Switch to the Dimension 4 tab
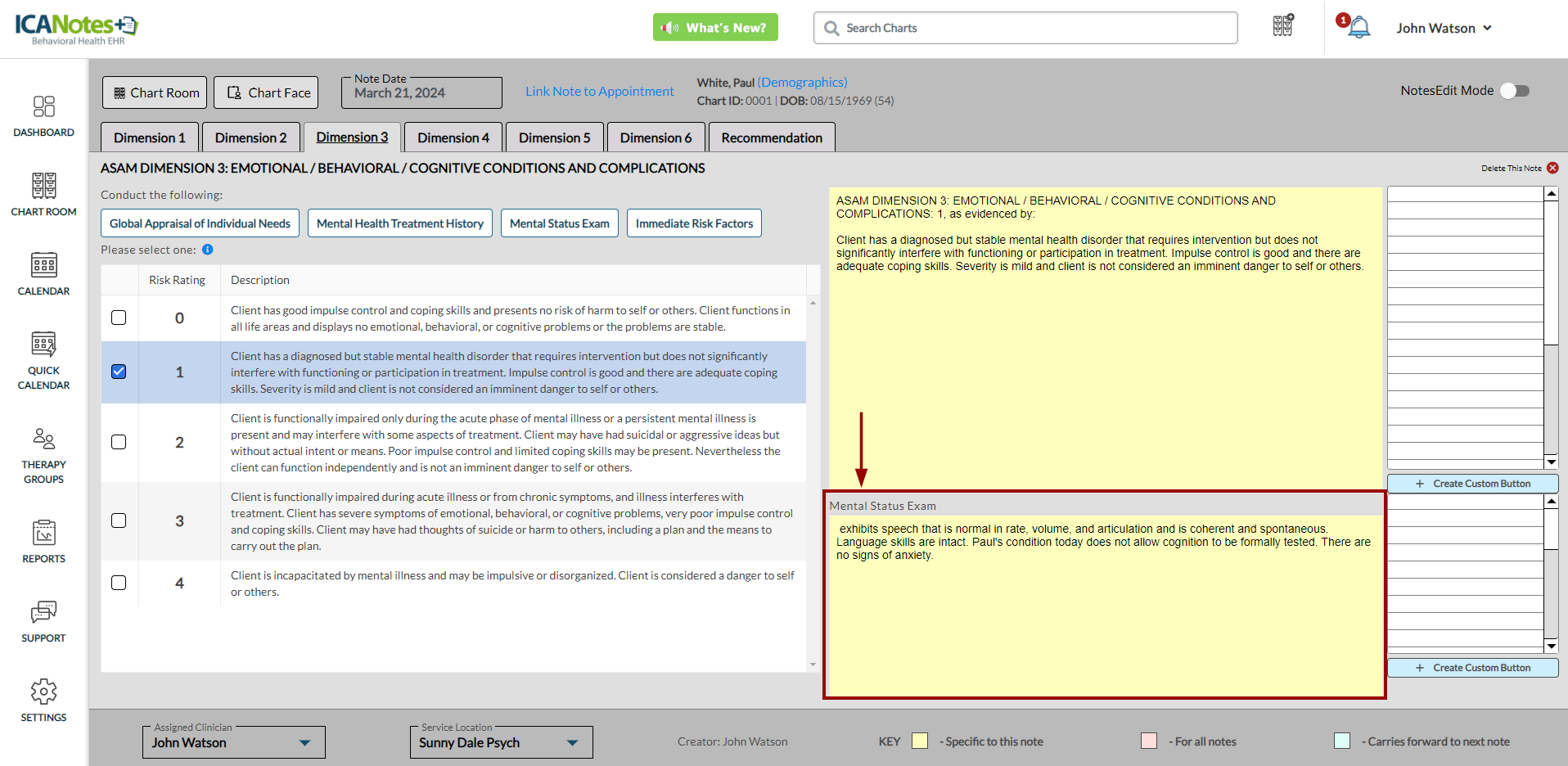Viewport: 1568px width, 766px height. click(x=453, y=137)
